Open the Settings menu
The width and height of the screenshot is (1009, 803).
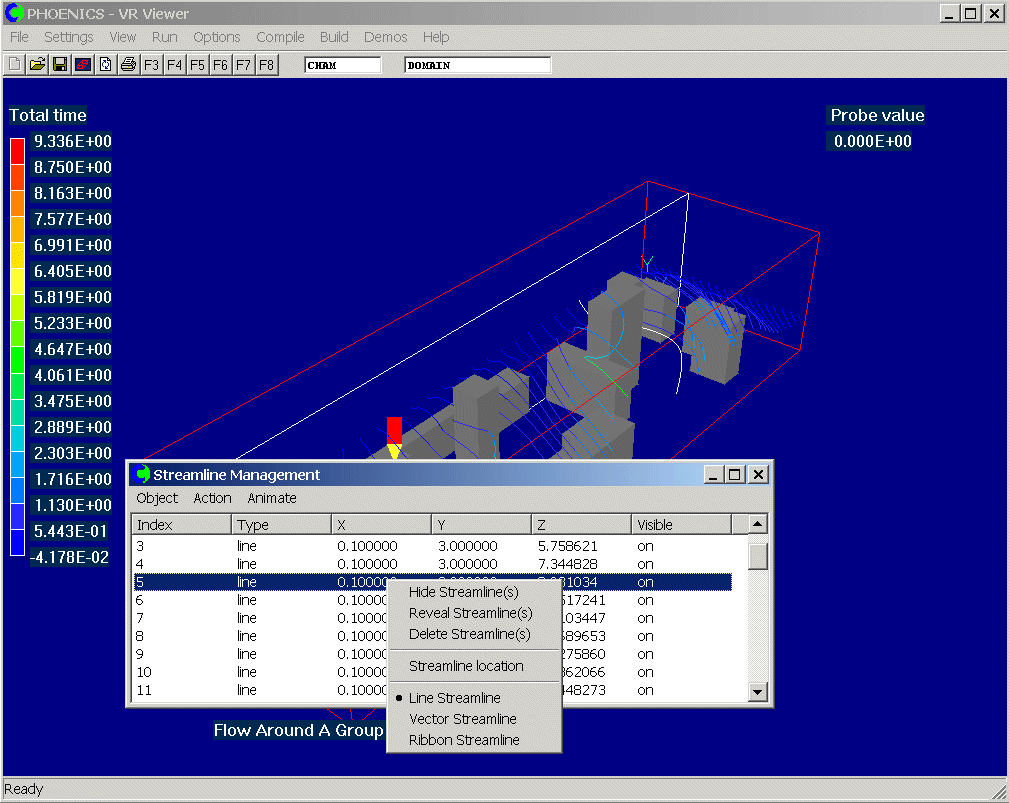coord(68,37)
